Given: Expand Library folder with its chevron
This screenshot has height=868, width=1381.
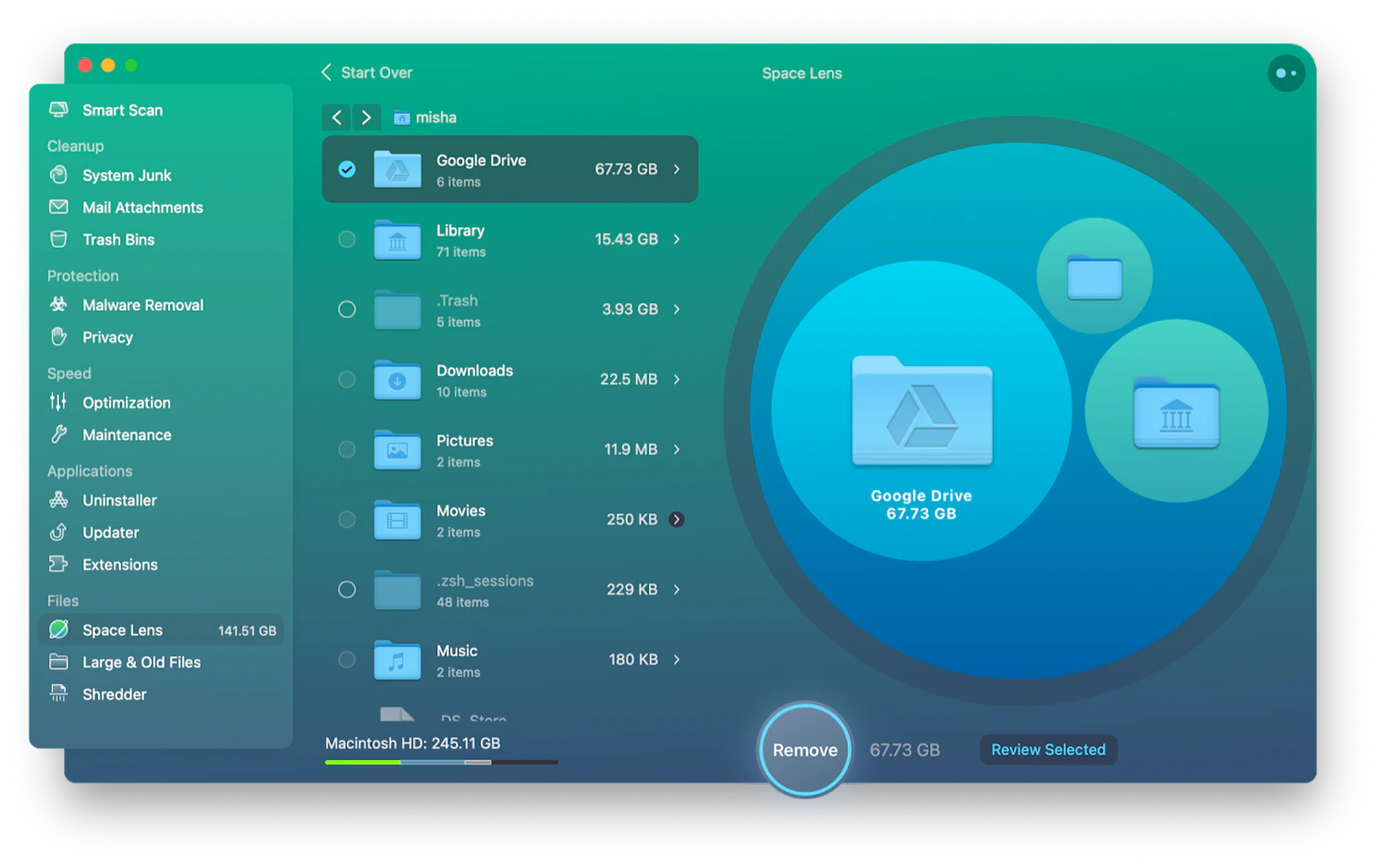Looking at the screenshot, I should 677,239.
